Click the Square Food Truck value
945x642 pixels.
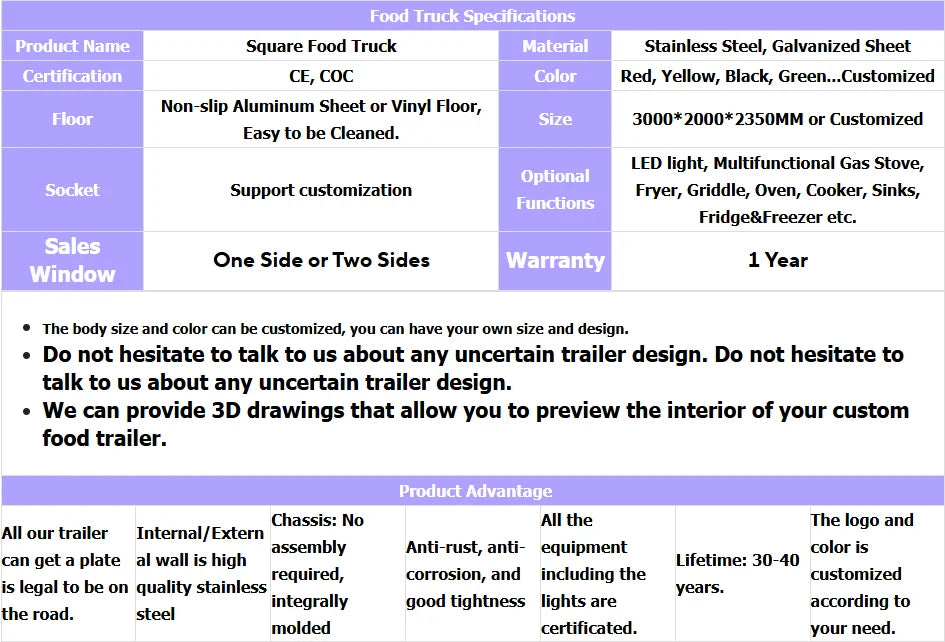[320, 46]
